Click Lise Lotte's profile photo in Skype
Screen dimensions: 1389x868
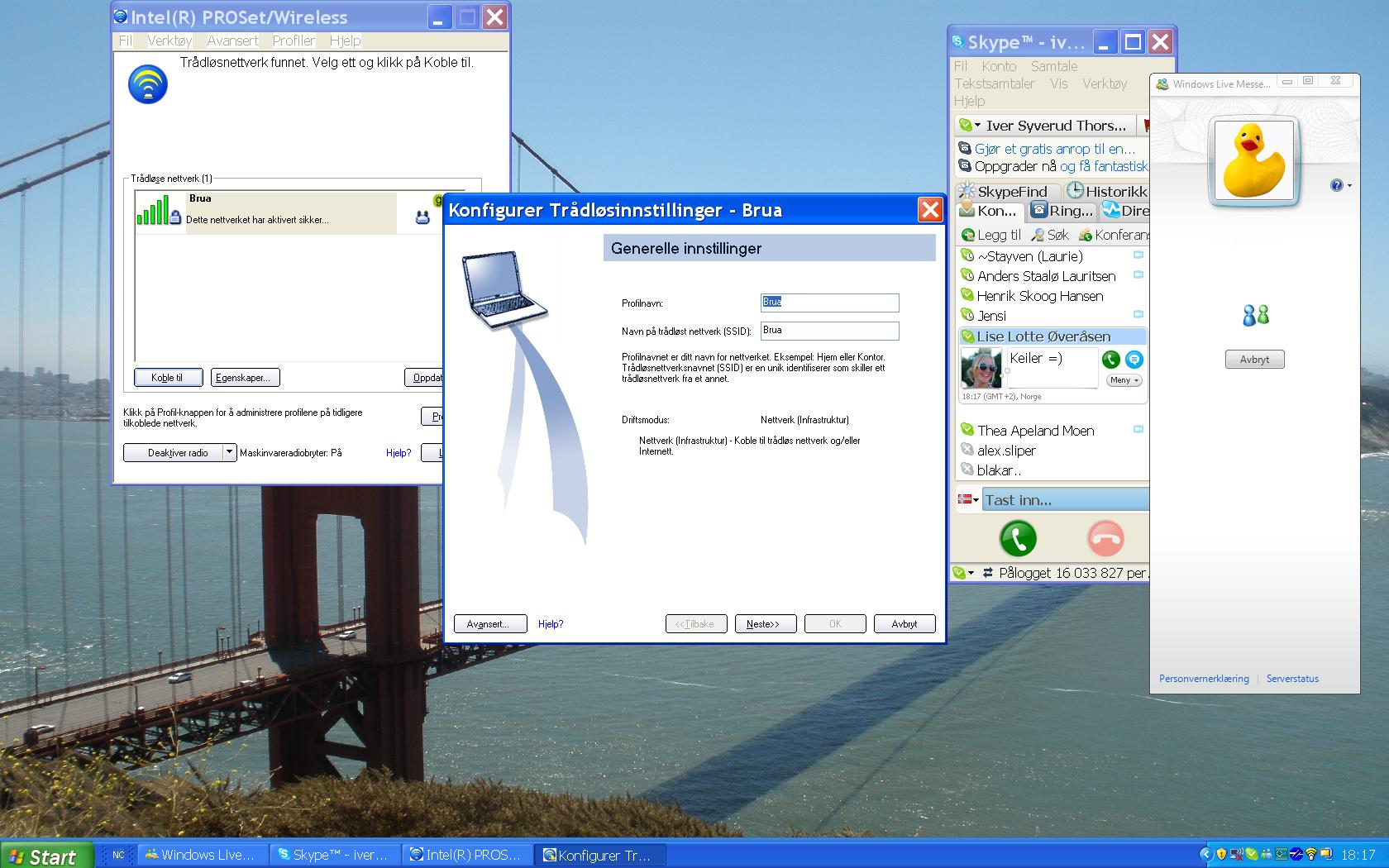[981, 368]
